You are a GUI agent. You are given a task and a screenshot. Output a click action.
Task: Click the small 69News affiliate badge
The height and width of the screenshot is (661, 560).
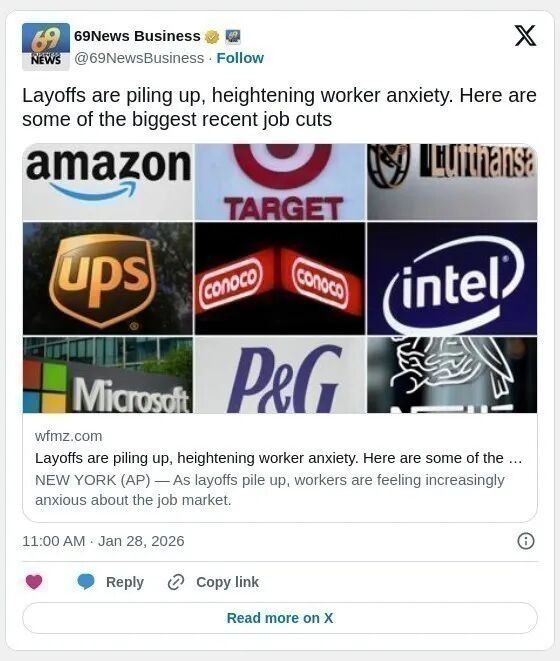click(232, 37)
